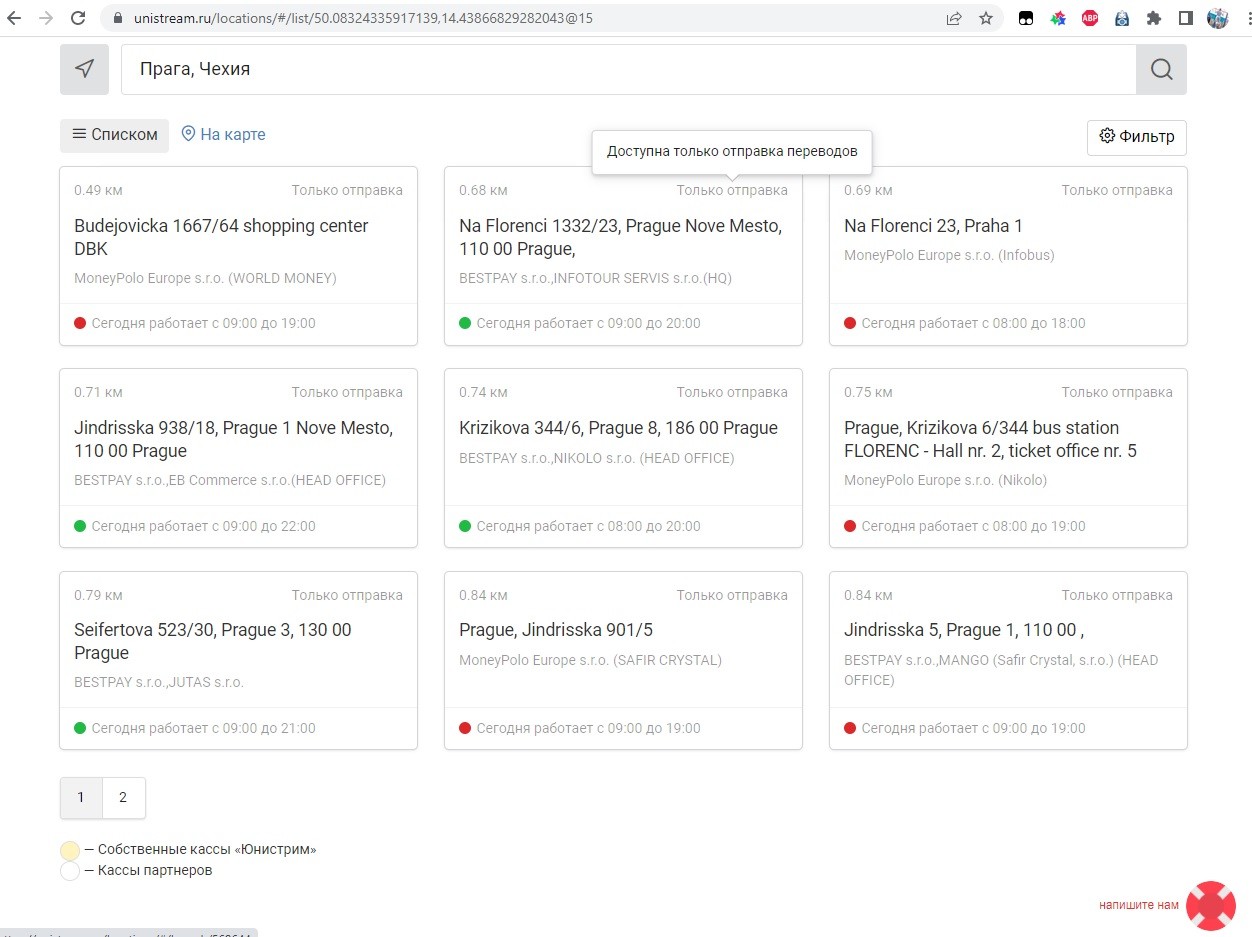The height and width of the screenshot is (937, 1252).
Task: Click the browser back arrow
Action: point(14,18)
